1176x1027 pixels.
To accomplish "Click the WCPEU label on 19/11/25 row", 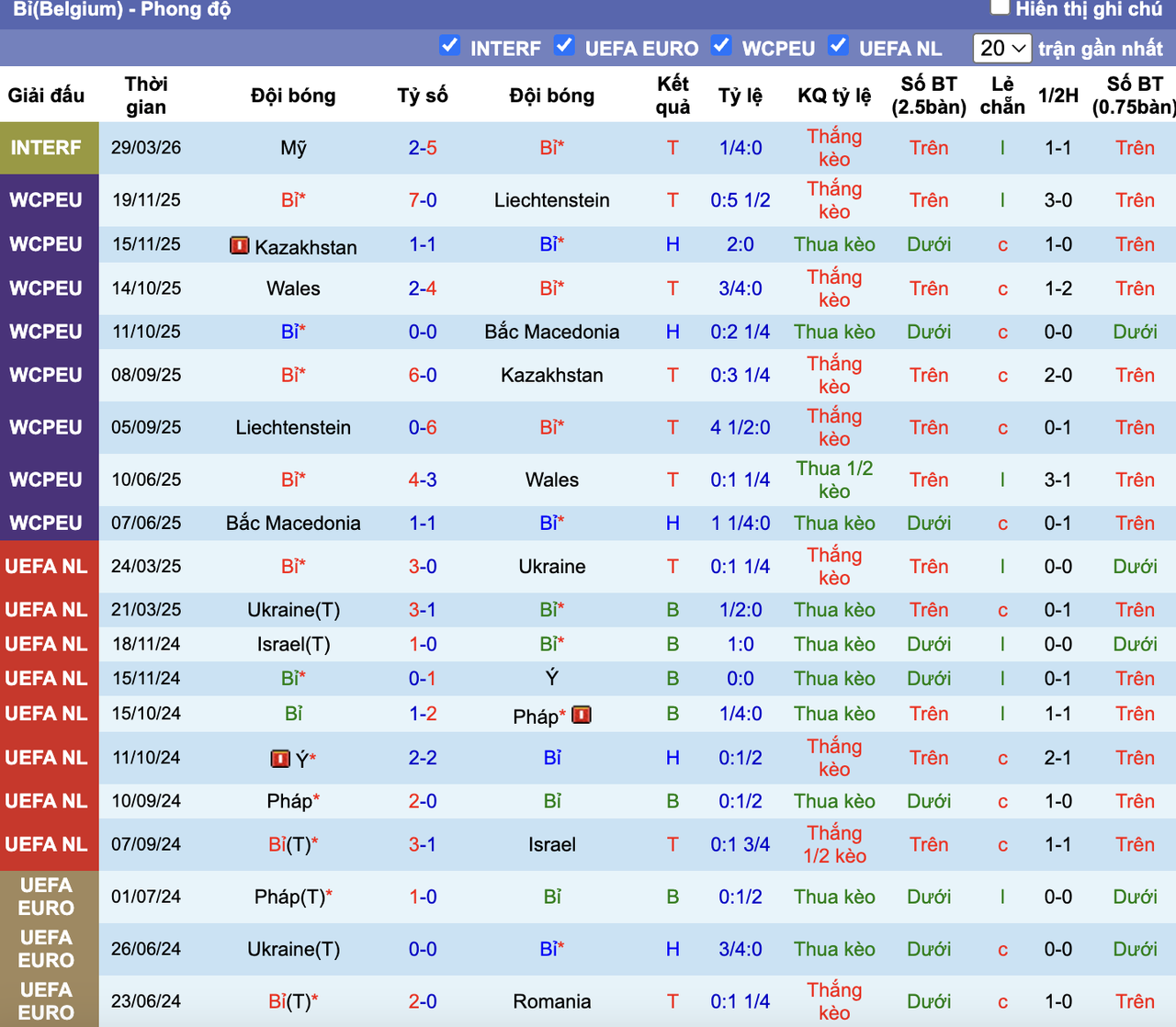I will (46, 200).
